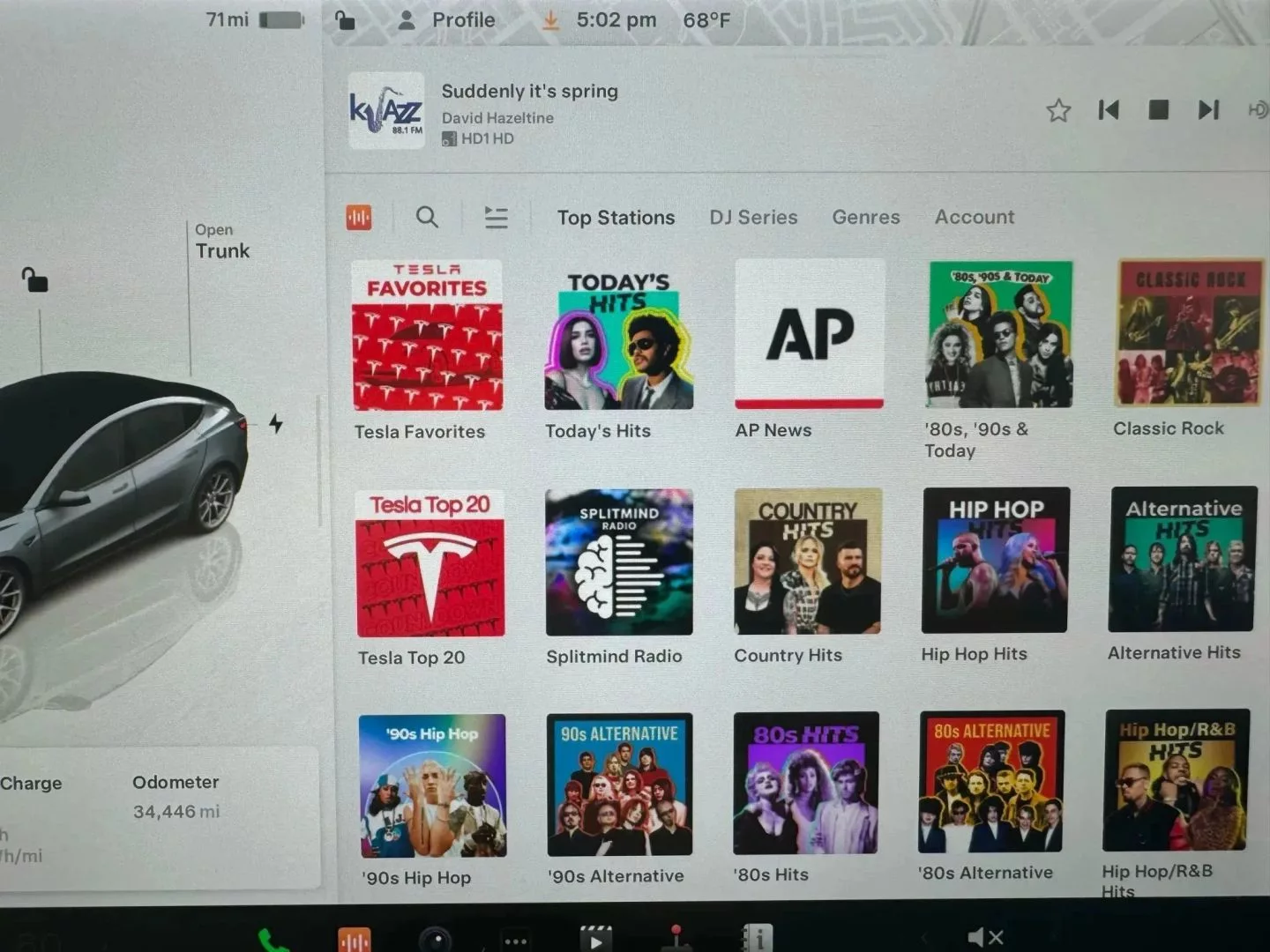Toggle the lock icon in status bar
Screen dimensions: 1270x952
(x=345, y=20)
